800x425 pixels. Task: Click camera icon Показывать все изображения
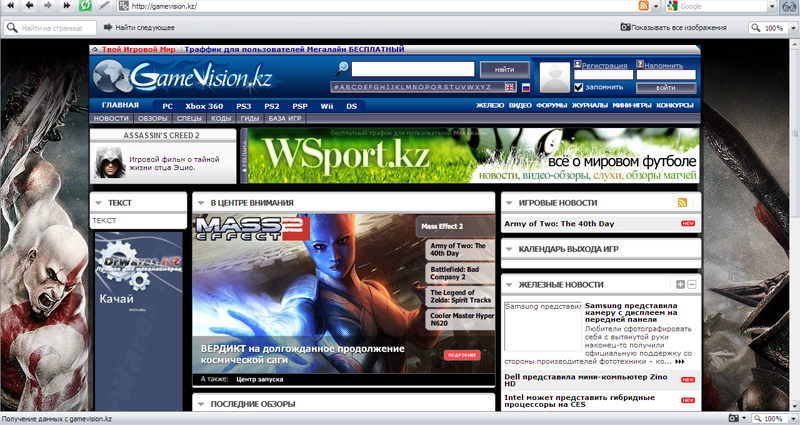point(625,27)
